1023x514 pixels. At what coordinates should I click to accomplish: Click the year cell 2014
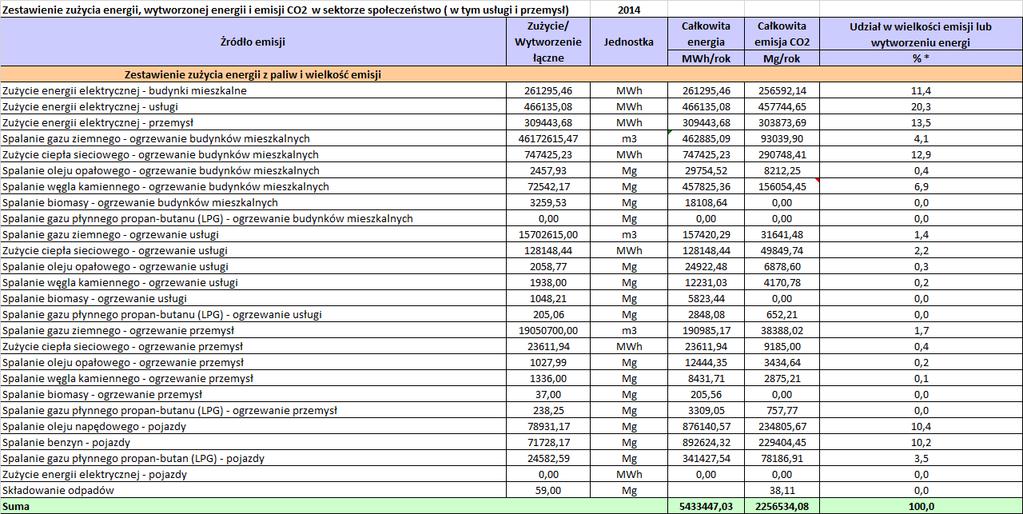(x=628, y=10)
